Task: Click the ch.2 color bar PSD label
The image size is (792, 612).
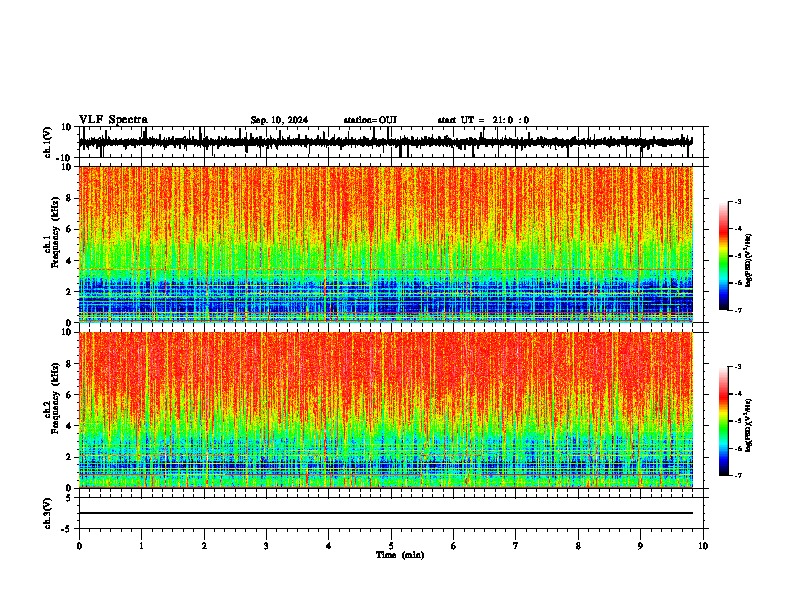Action: (x=749, y=425)
